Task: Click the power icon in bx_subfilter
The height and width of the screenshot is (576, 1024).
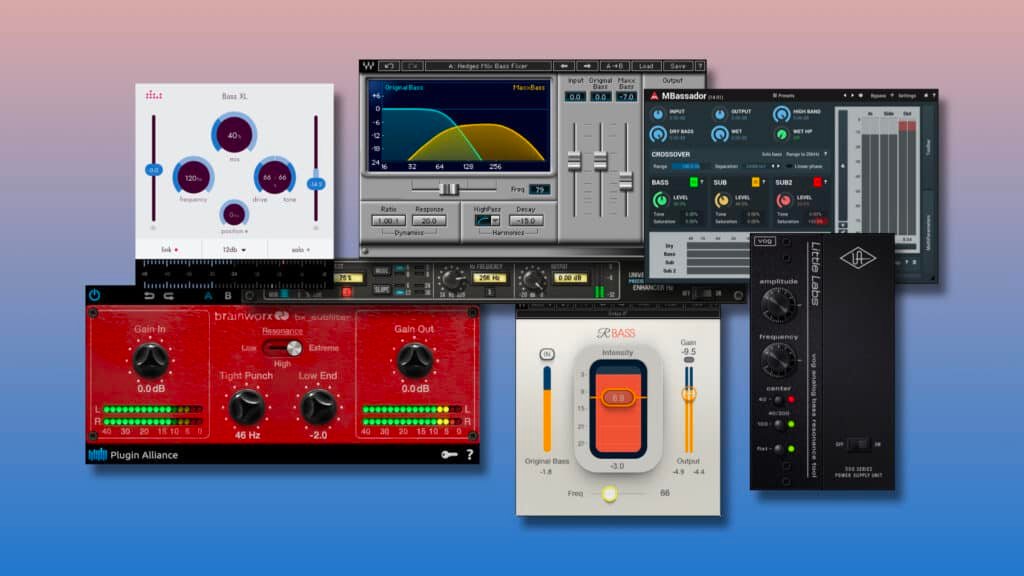Action: 95,295
